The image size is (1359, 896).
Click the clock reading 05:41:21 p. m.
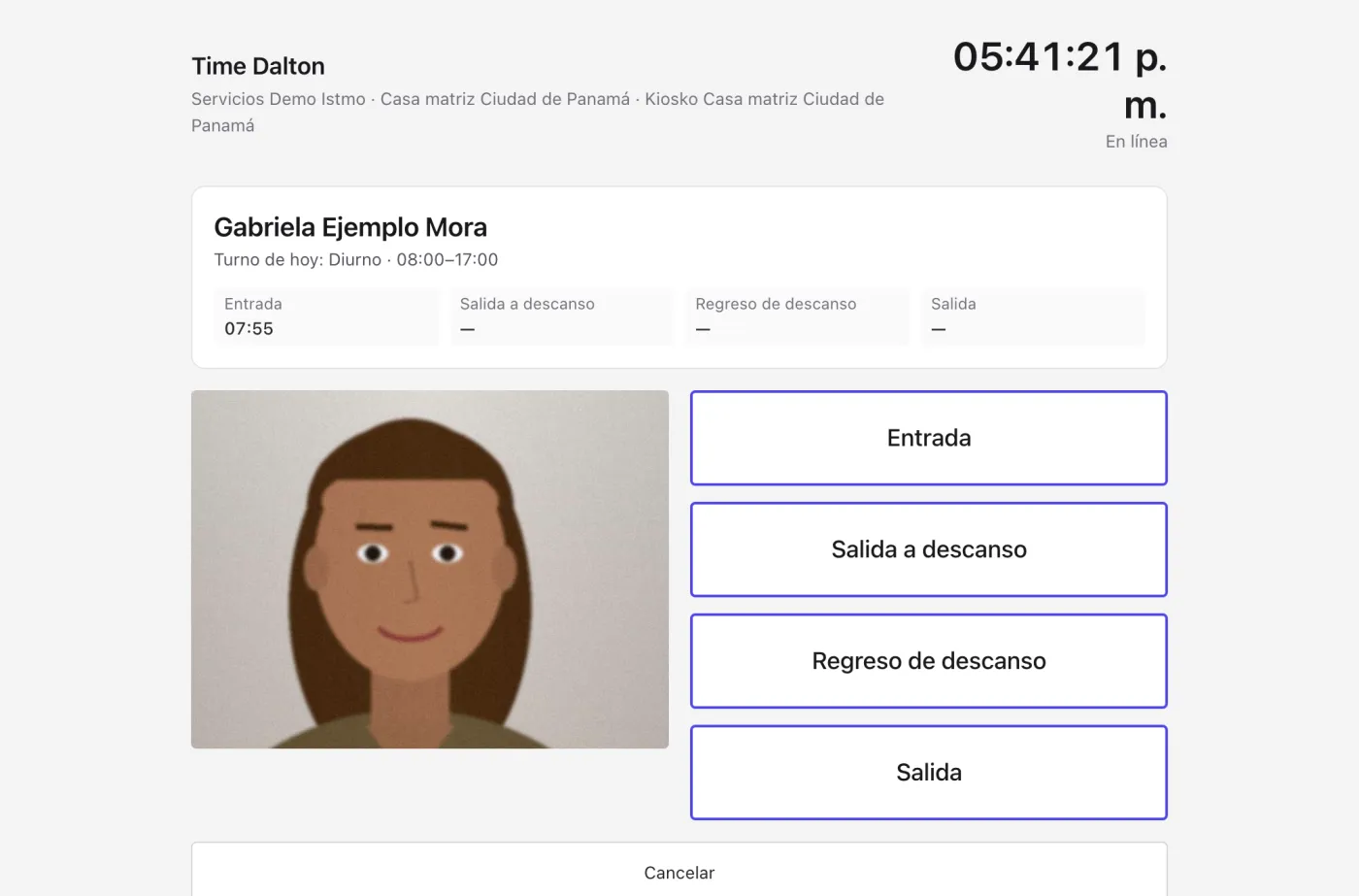click(1060, 81)
